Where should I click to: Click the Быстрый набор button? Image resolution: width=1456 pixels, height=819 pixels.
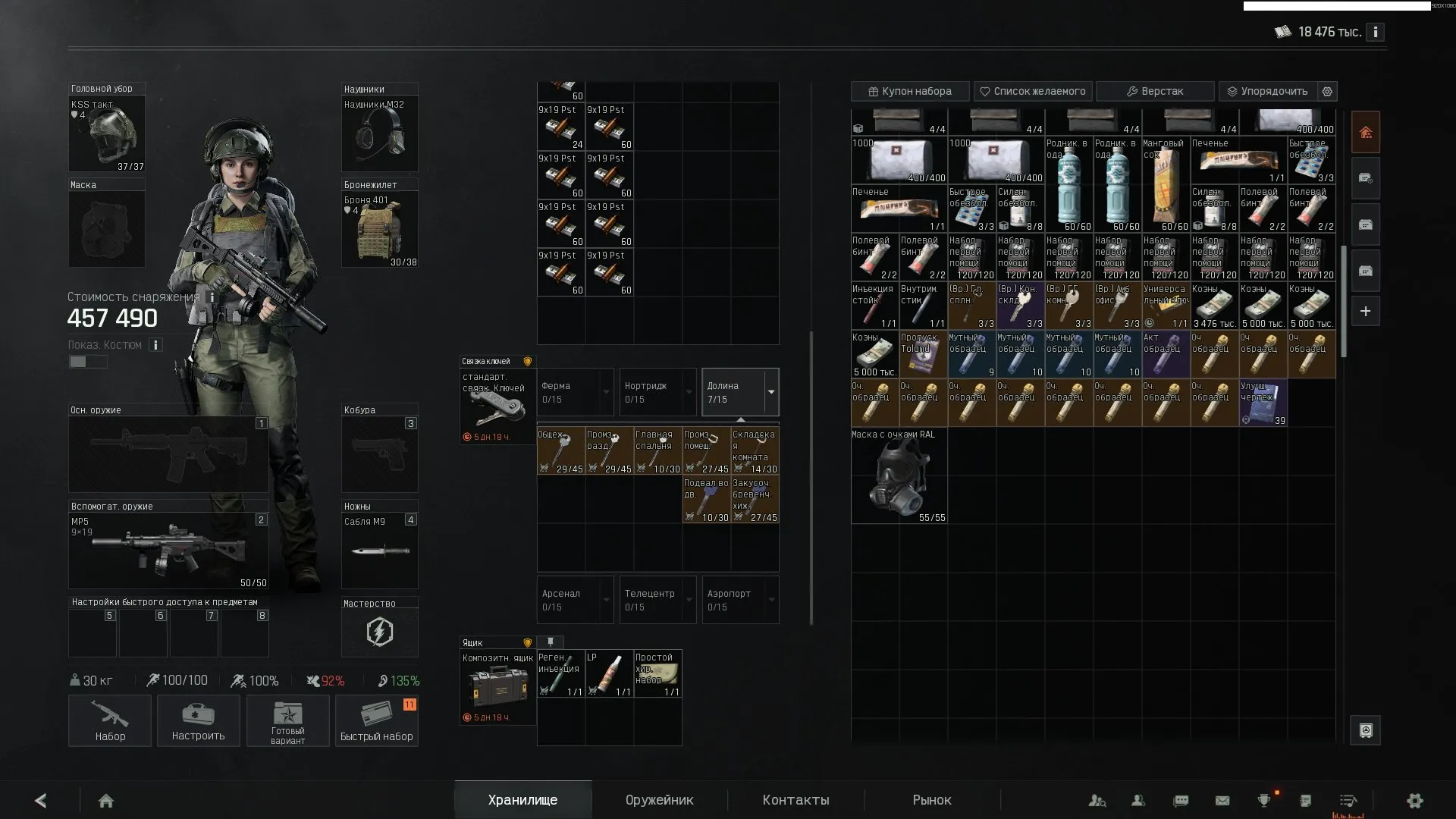[x=376, y=720]
